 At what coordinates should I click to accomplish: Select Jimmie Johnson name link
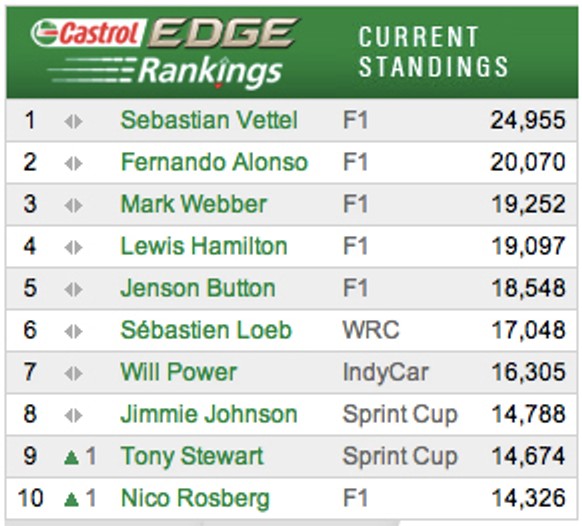[209, 414]
